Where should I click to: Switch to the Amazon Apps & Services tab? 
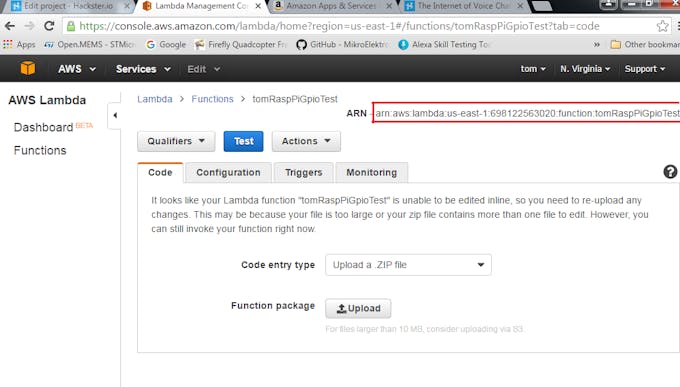point(331,6)
